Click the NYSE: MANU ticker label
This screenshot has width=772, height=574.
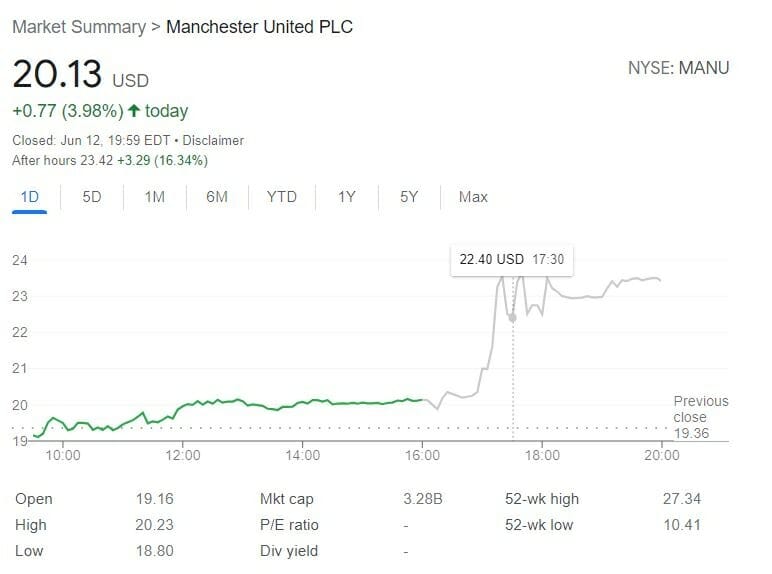(678, 69)
